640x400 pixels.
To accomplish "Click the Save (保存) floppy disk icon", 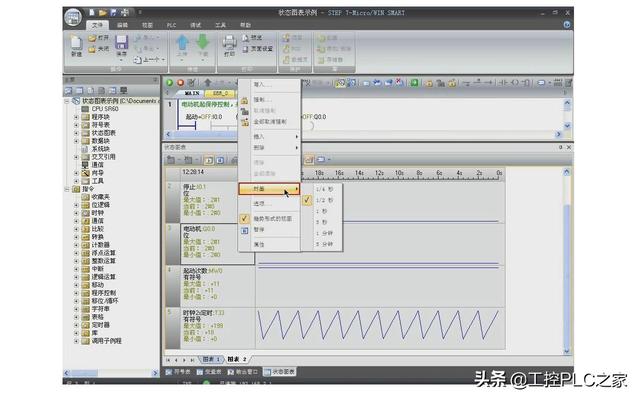I will pyautogui.click(x=122, y=42).
